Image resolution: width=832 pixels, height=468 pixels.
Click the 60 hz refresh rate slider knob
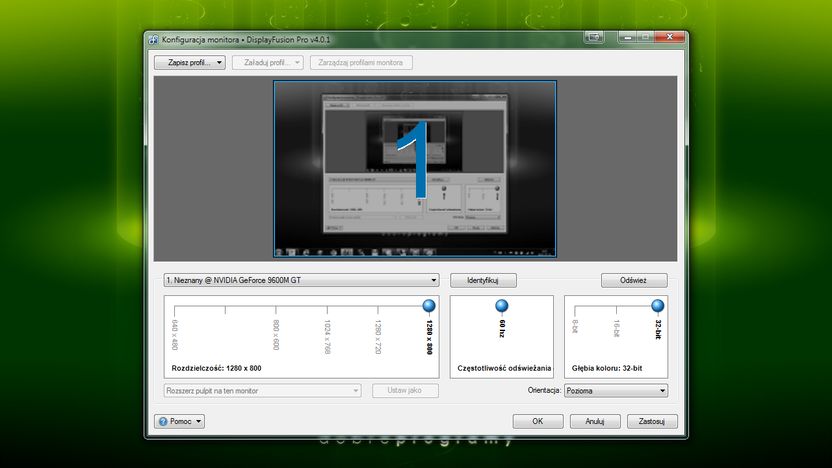(x=501, y=306)
